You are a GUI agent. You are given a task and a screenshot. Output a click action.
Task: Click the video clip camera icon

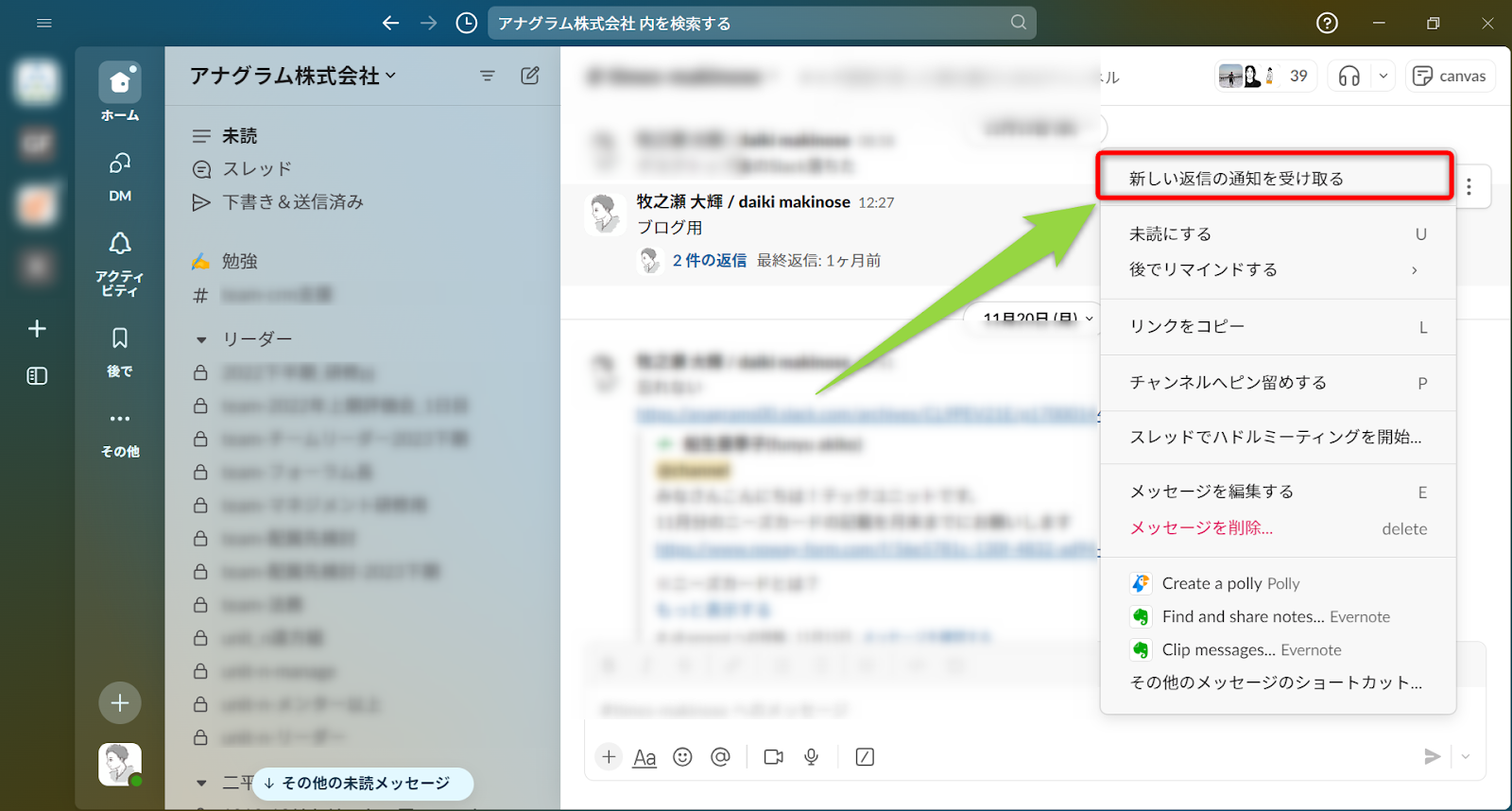point(773,757)
